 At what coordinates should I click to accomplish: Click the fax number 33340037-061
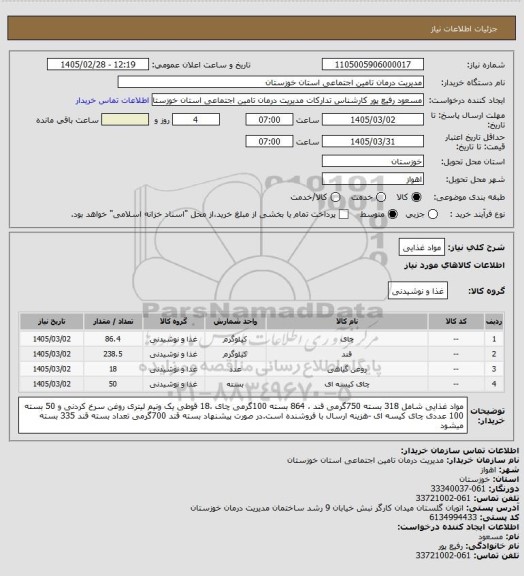pos(458,489)
